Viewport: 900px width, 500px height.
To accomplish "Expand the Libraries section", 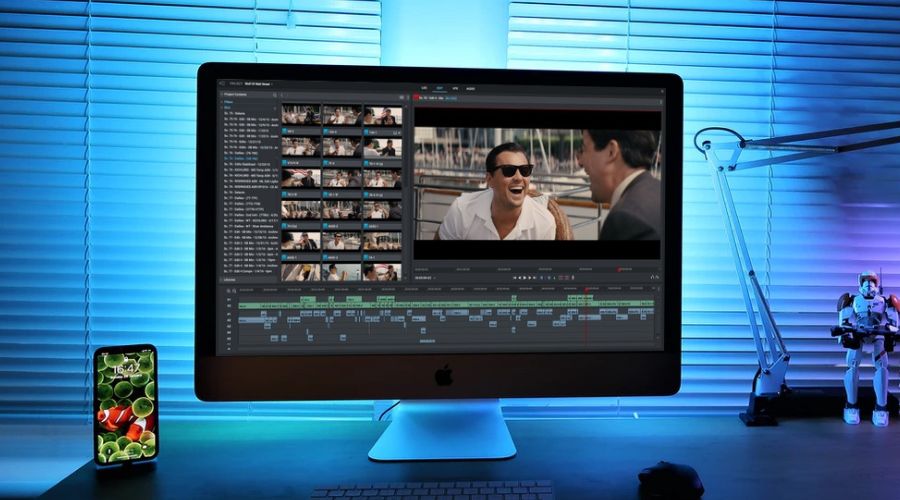I will pyautogui.click(x=228, y=280).
